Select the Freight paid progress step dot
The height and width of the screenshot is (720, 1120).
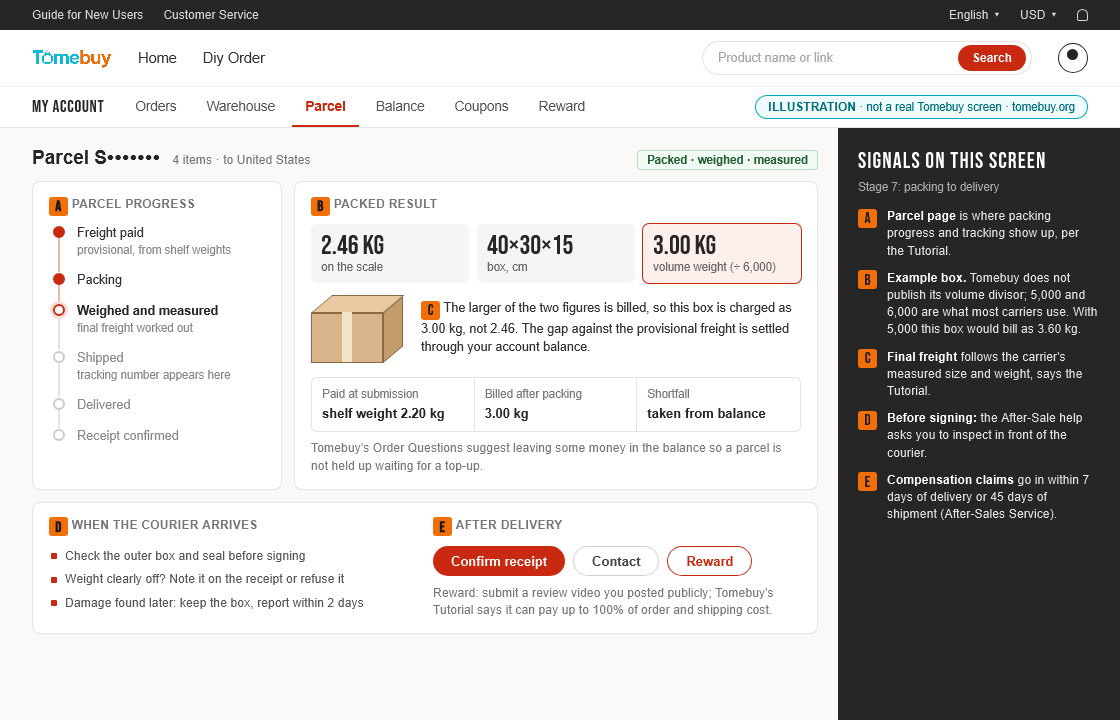[x=59, y=232]
